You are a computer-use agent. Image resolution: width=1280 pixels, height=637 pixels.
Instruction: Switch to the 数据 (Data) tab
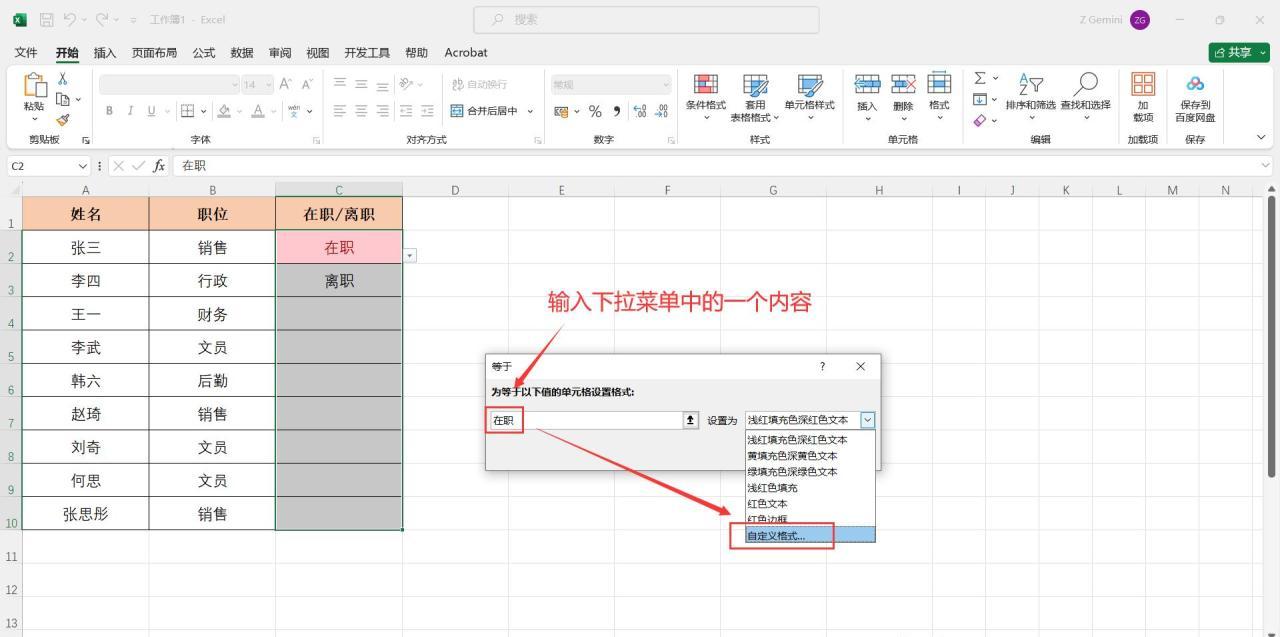pos(242,53)
